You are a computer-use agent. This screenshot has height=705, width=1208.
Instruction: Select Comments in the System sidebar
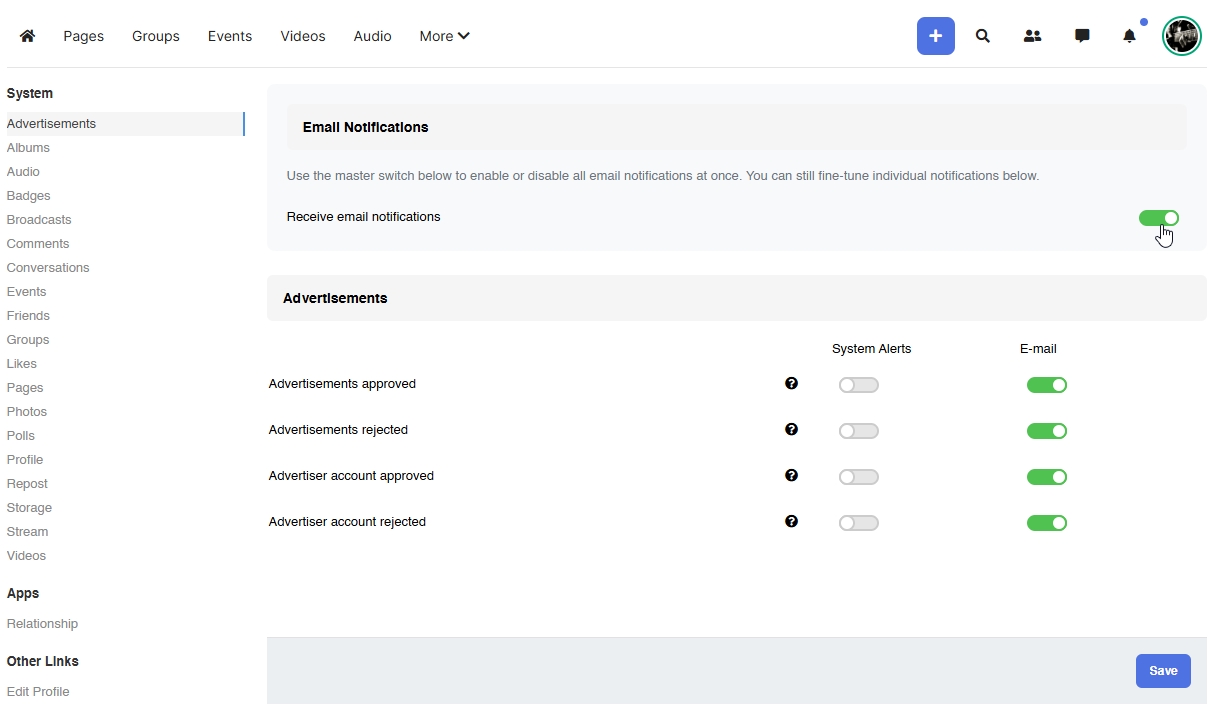pyautogui.click(x=38, y=243)
